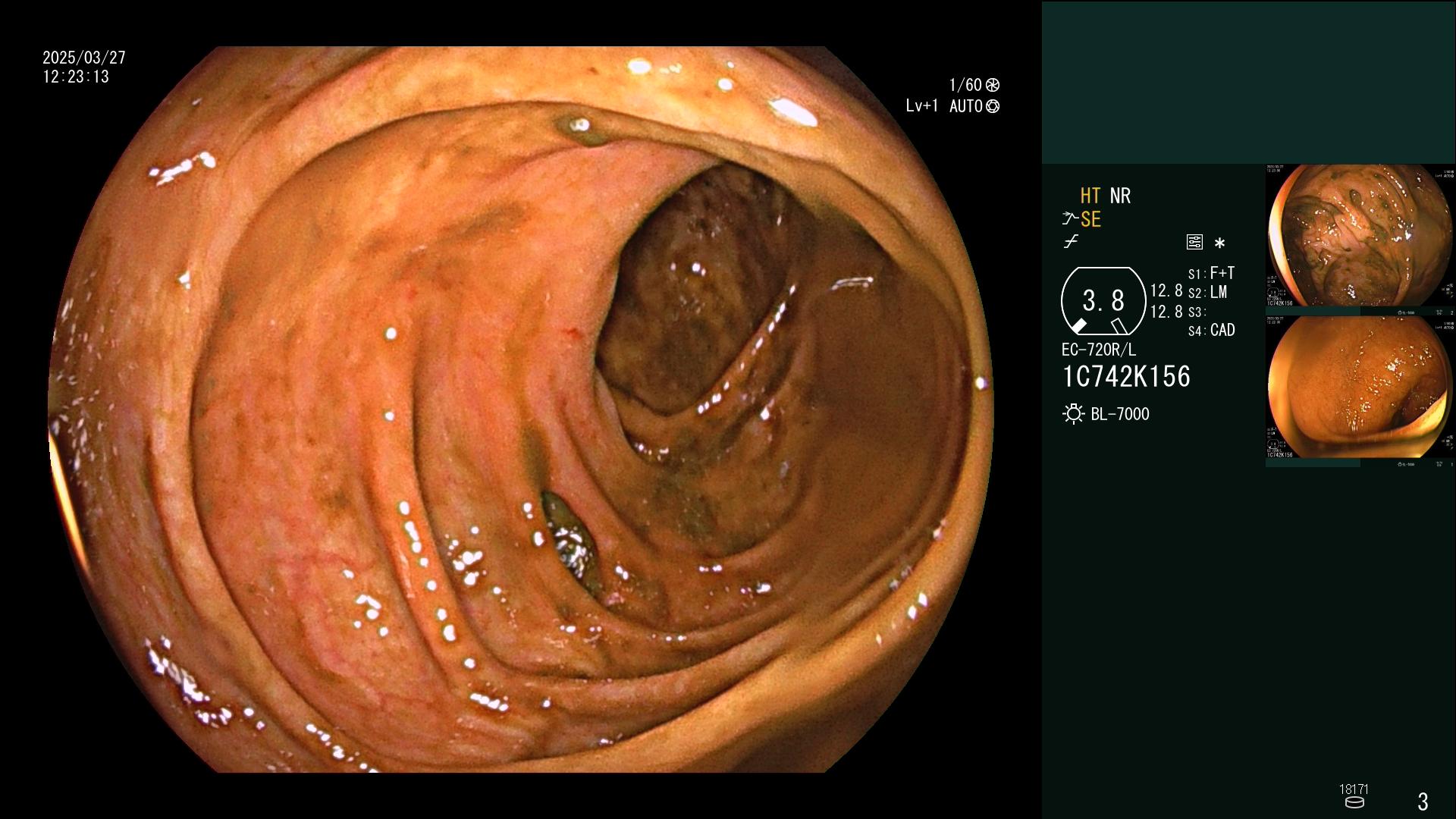
Task: Click the asterisk indicator icon
Action: [1219, 243]
